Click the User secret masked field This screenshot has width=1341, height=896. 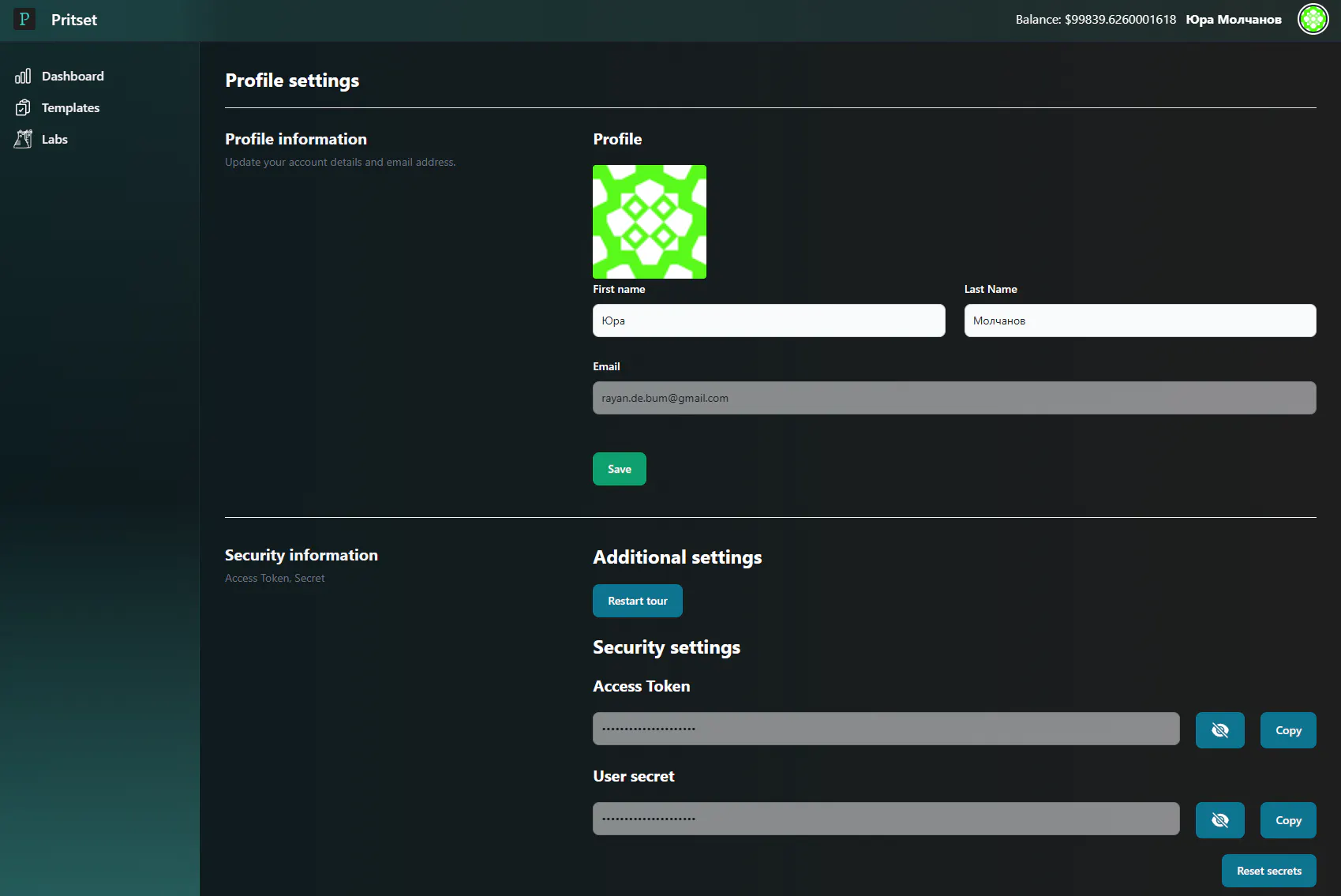coord(886,819)
